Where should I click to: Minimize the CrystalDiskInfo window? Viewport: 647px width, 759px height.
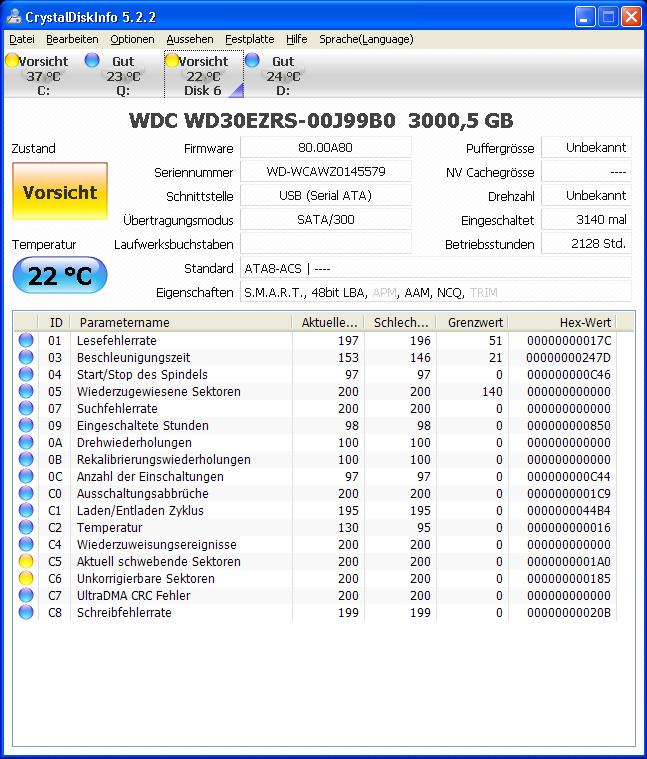(585, 17)
